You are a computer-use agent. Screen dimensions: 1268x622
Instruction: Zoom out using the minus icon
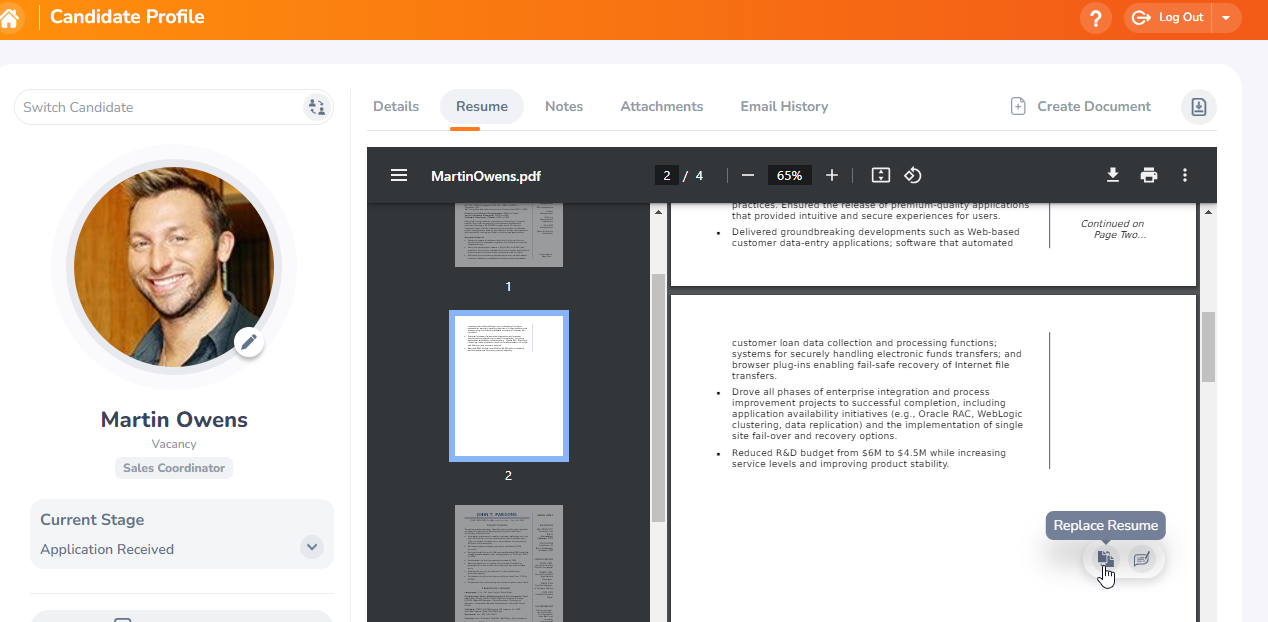click(747, 175)
